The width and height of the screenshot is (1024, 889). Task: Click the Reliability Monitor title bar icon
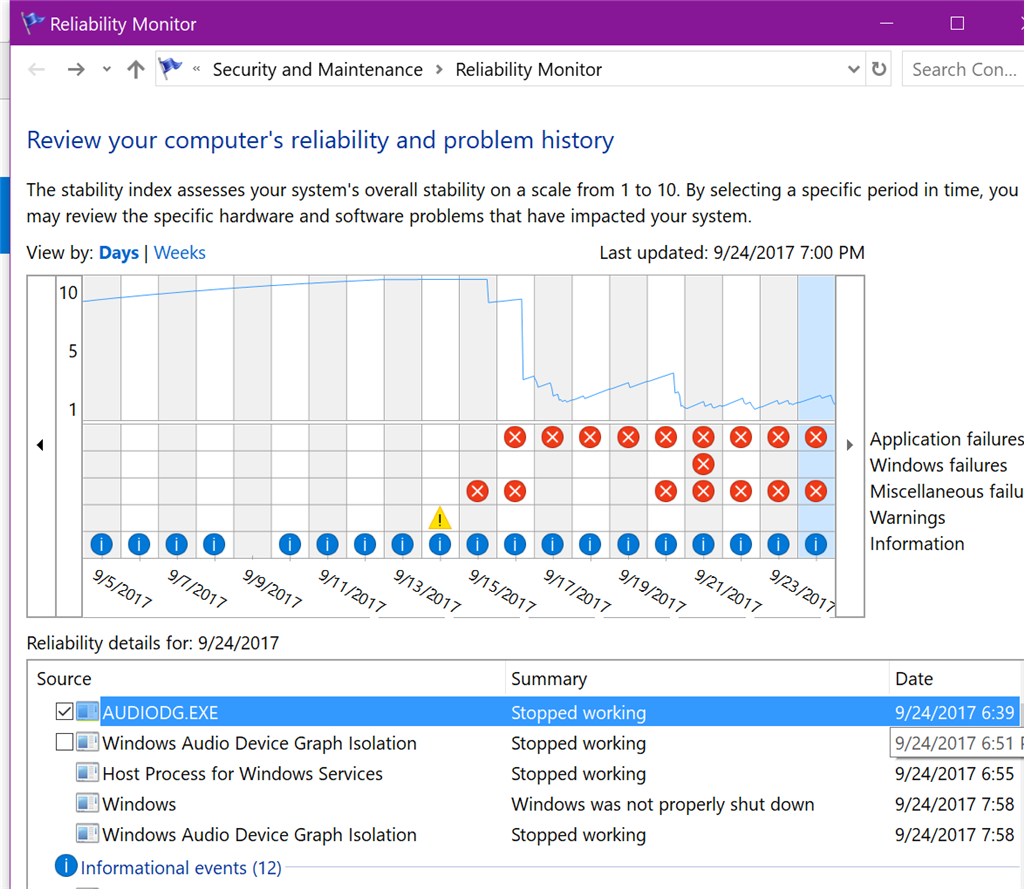pos(32,23)
